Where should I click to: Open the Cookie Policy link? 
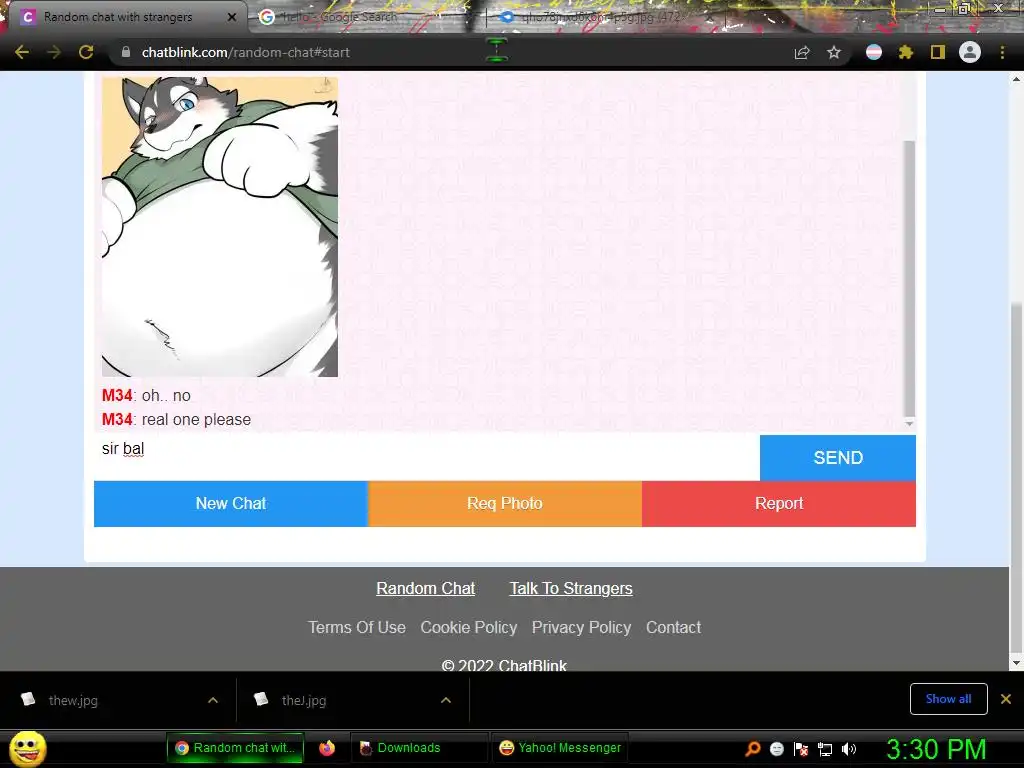tap(469, 628)
